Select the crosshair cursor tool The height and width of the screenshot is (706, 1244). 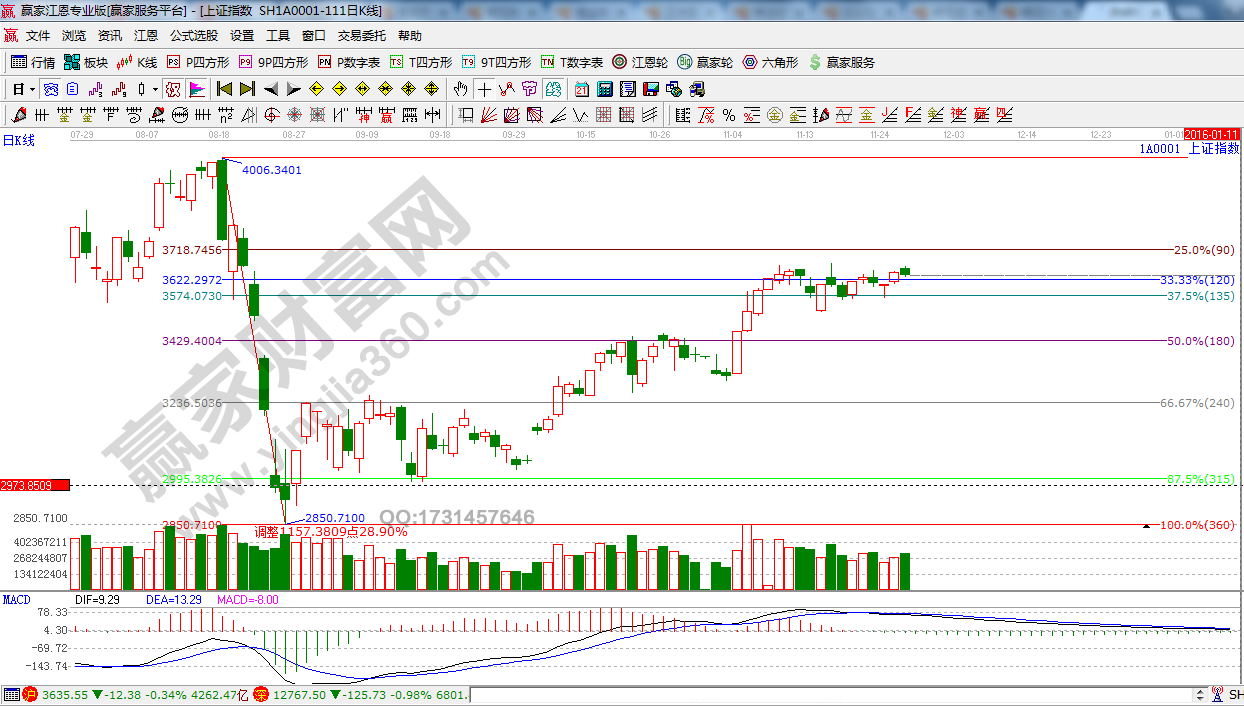(x=484, y=89)
